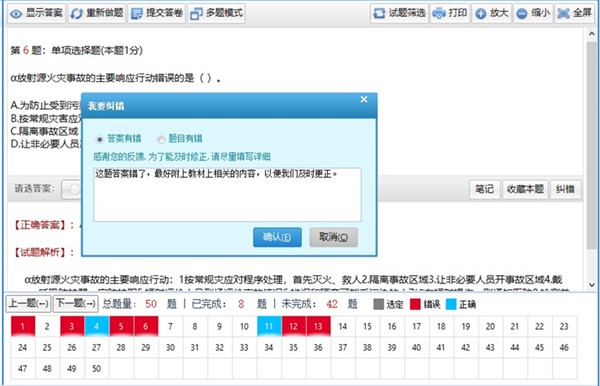
Task: Jump to question 2 in grid
Action: click(47, 326)
